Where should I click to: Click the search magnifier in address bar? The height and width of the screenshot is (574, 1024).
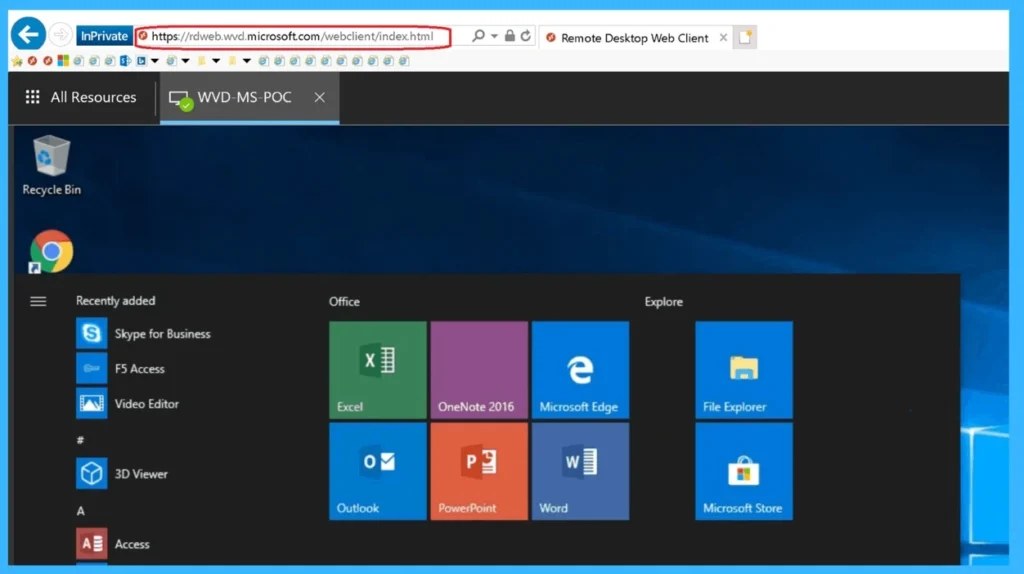478,36
